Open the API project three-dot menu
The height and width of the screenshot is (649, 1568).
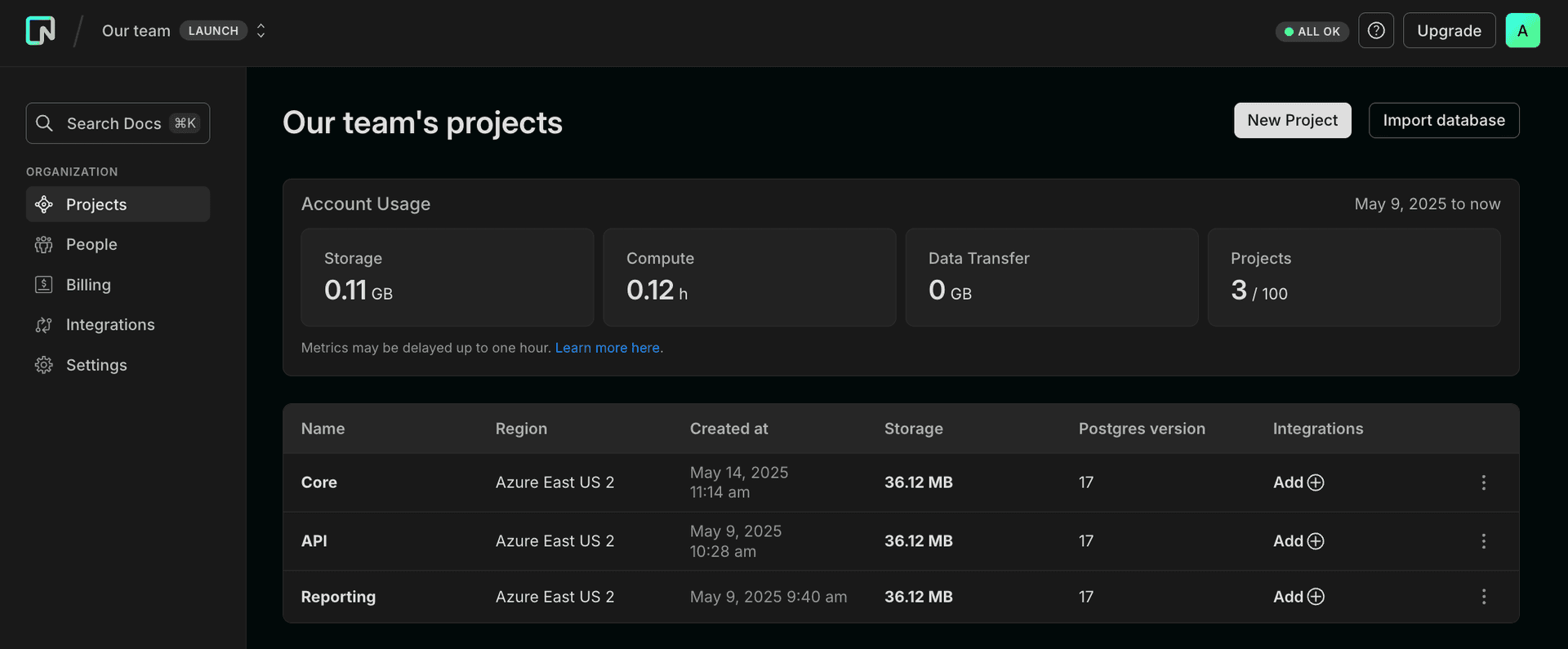pyautogui.click(x=1483, y=541)
